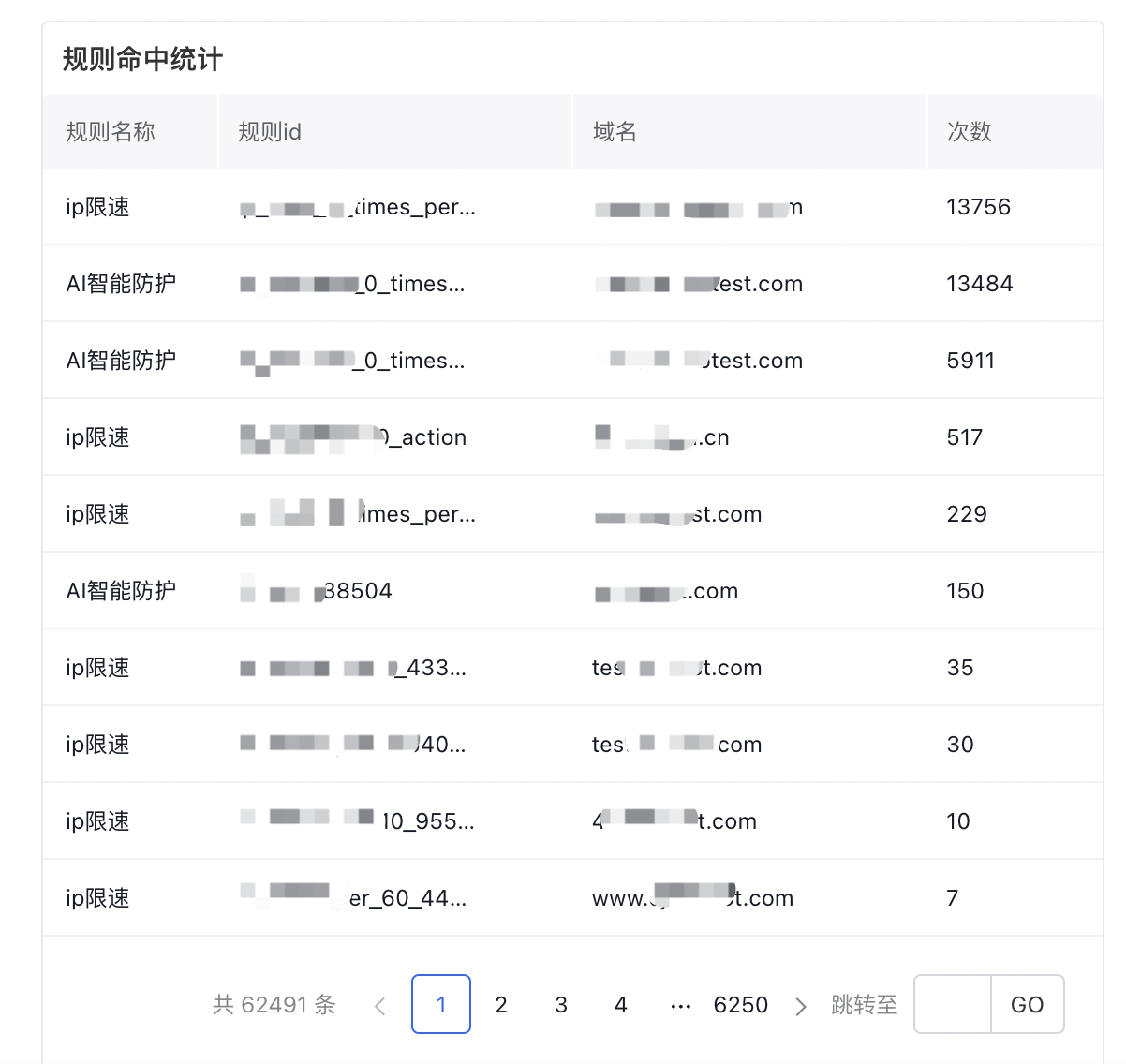This screenshot has height=1064, width=1126.
Task: Jump to last page 6250
Action: click(740, 1004)
